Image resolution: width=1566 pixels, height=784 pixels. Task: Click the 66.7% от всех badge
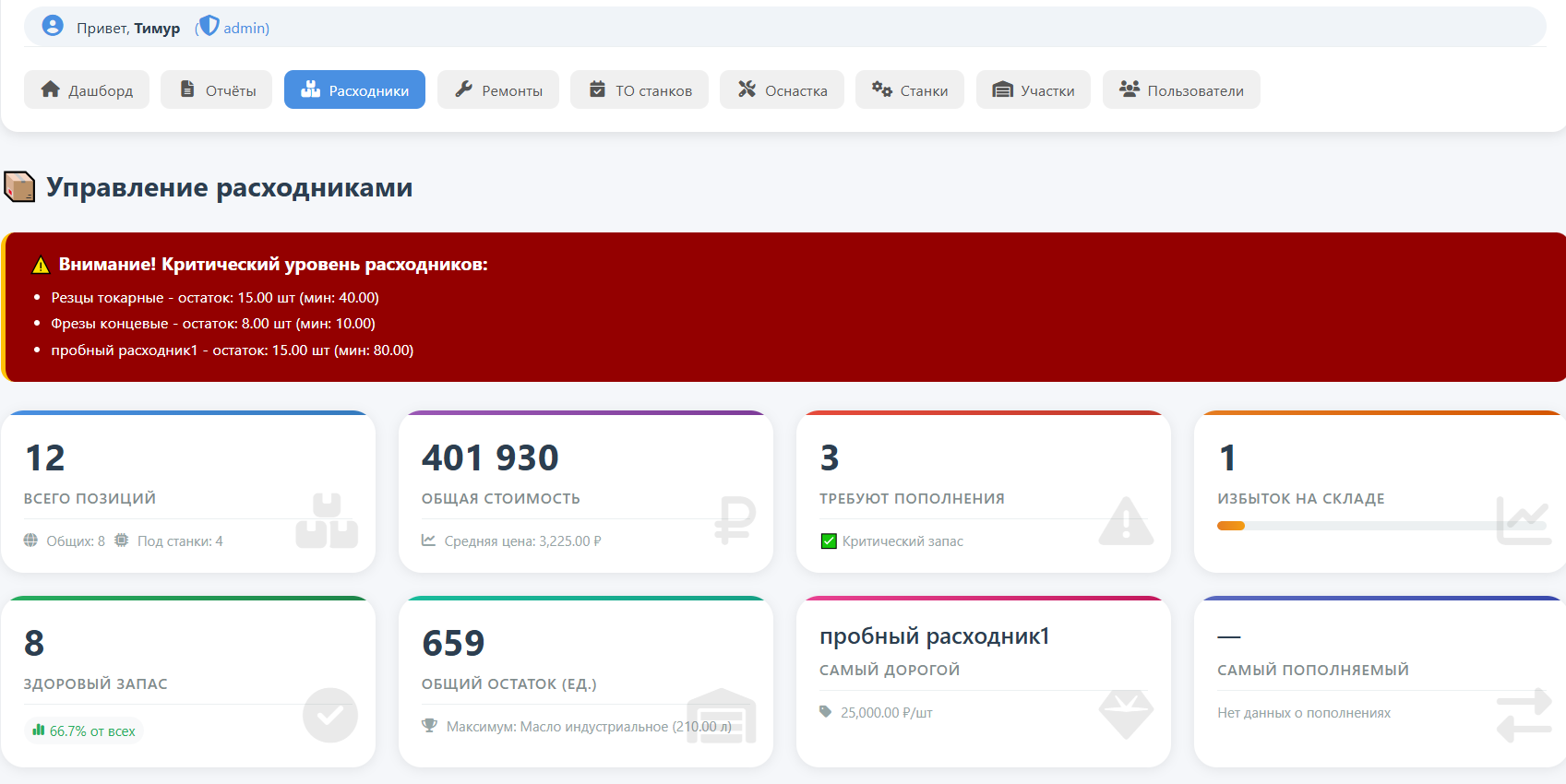[83, 731]
